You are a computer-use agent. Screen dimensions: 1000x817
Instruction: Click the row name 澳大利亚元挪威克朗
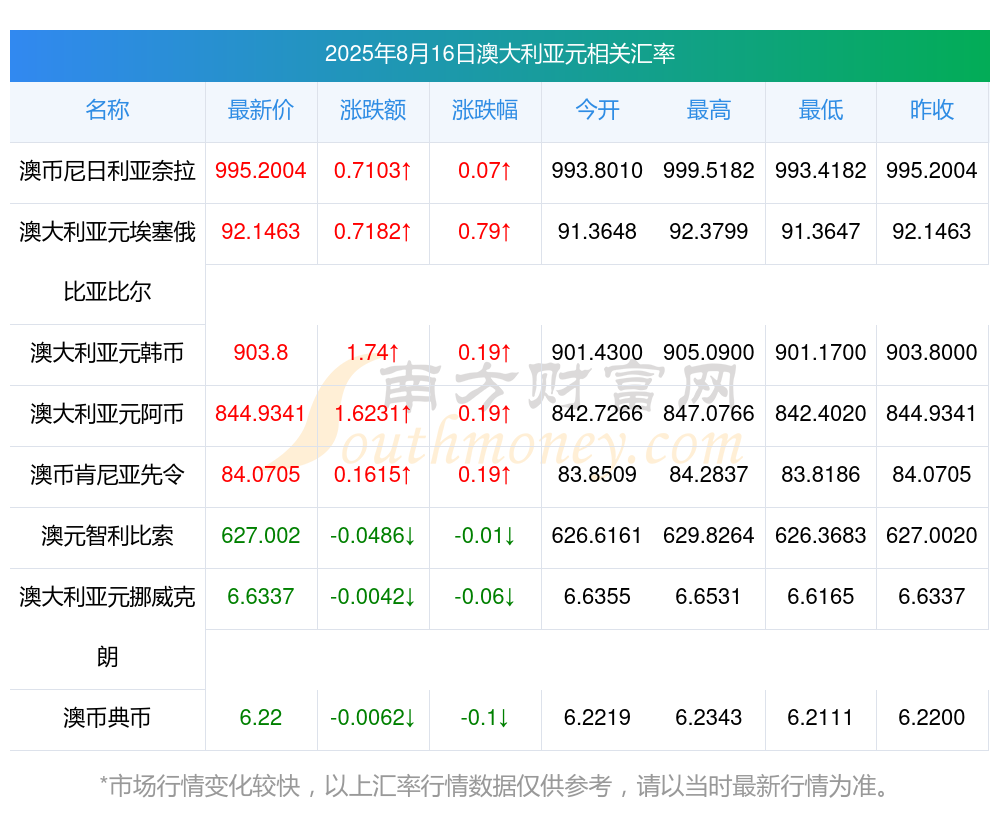click(107, 626)
